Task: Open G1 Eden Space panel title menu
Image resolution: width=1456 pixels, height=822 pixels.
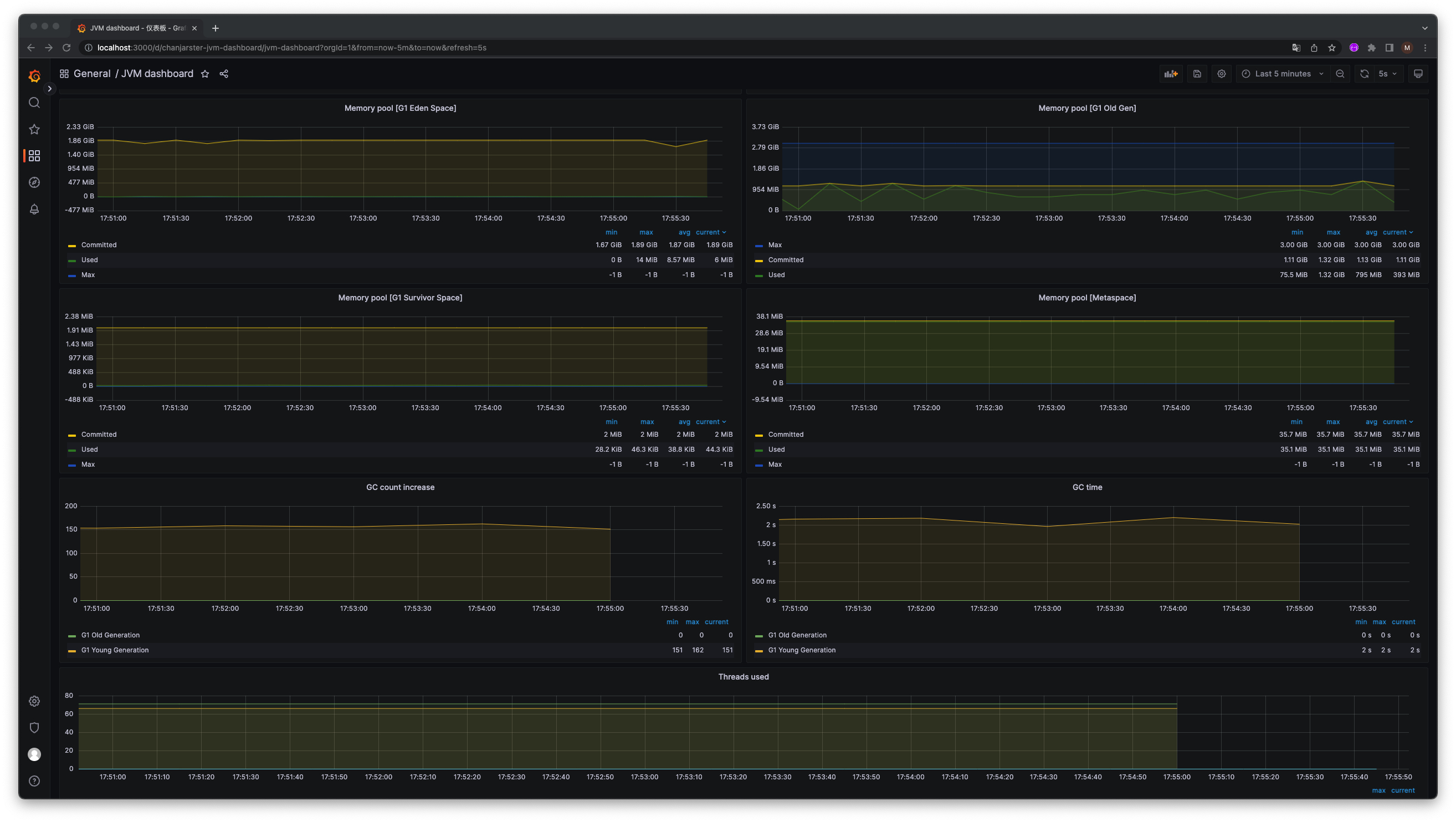Action: 400,108
